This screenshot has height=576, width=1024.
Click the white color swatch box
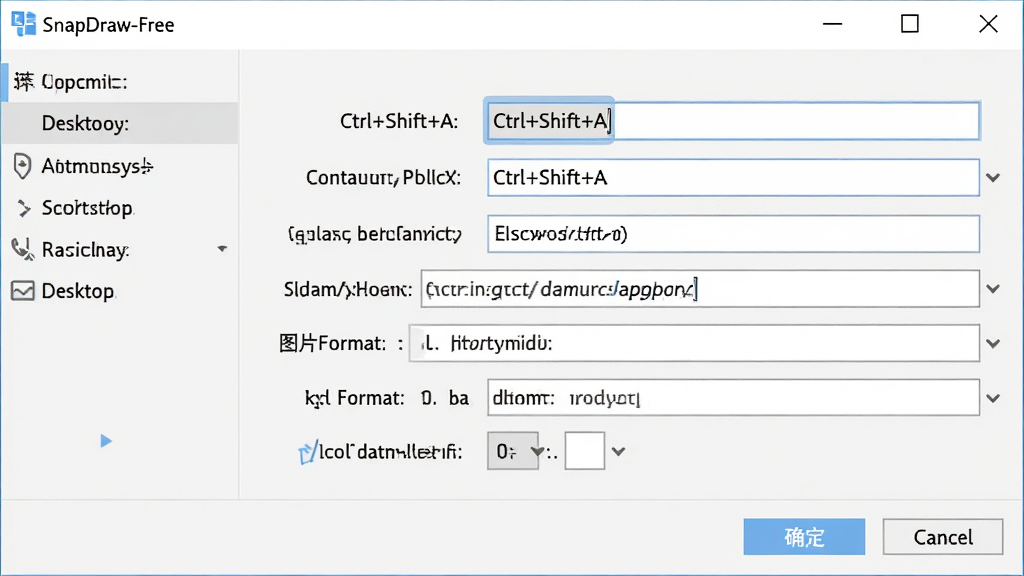click(x=584, y=451)
